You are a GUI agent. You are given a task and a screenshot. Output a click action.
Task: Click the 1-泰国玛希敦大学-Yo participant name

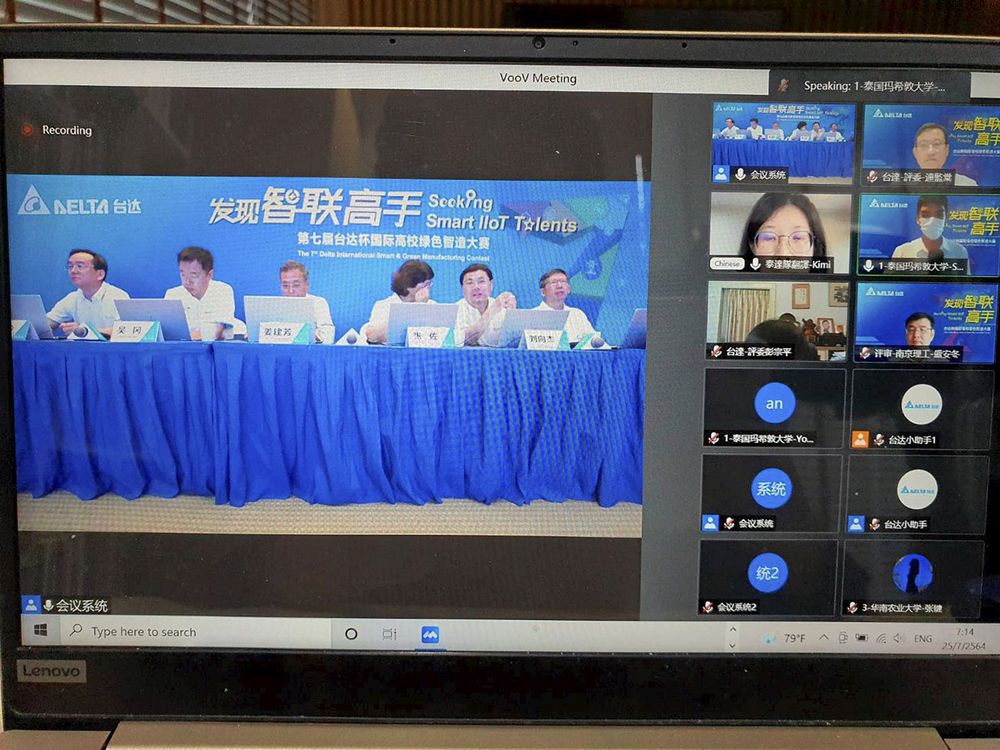(x=768, y=439)
